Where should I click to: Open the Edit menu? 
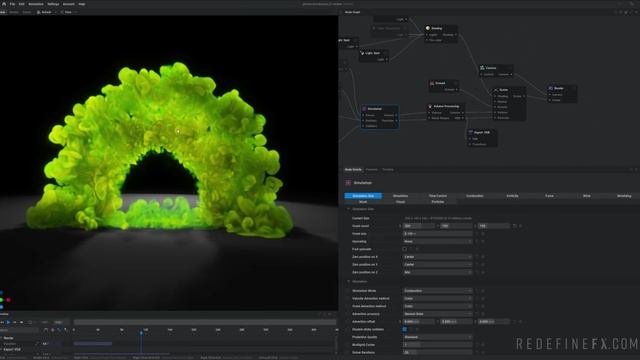coord(22,4)
